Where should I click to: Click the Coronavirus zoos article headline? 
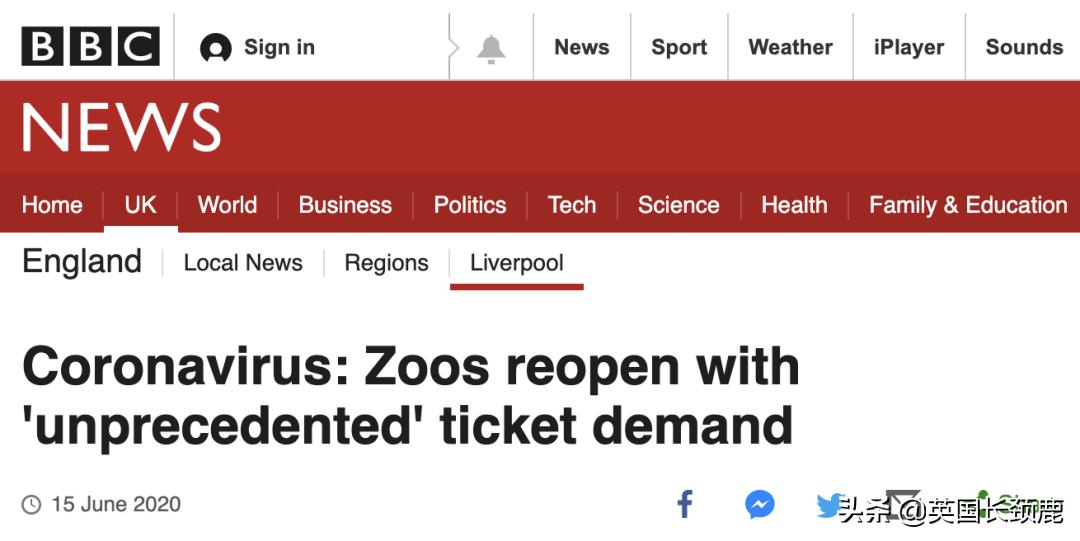[x=410, y=396]
